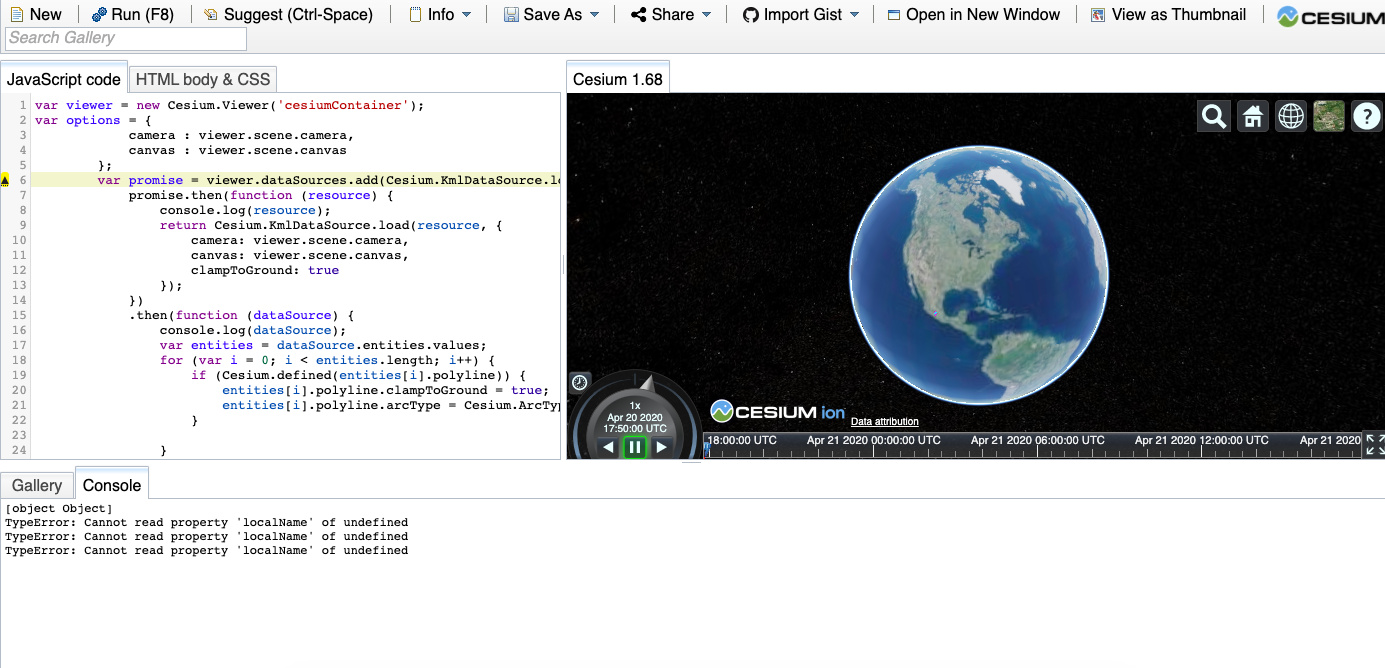Click the speed shuttle ring pointer

point(646,383)
